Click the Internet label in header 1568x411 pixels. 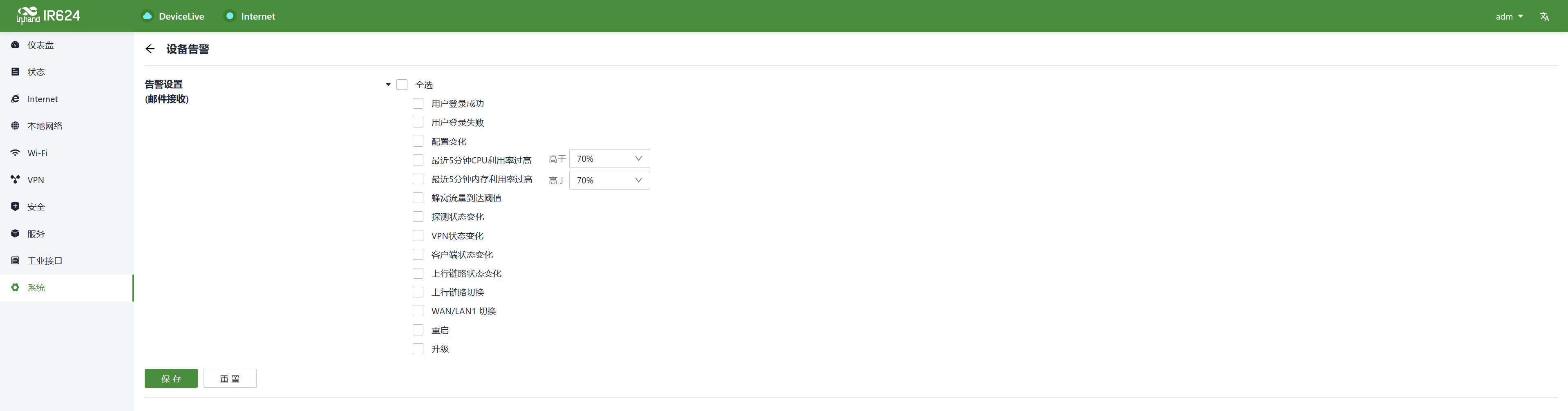point(258,16)
